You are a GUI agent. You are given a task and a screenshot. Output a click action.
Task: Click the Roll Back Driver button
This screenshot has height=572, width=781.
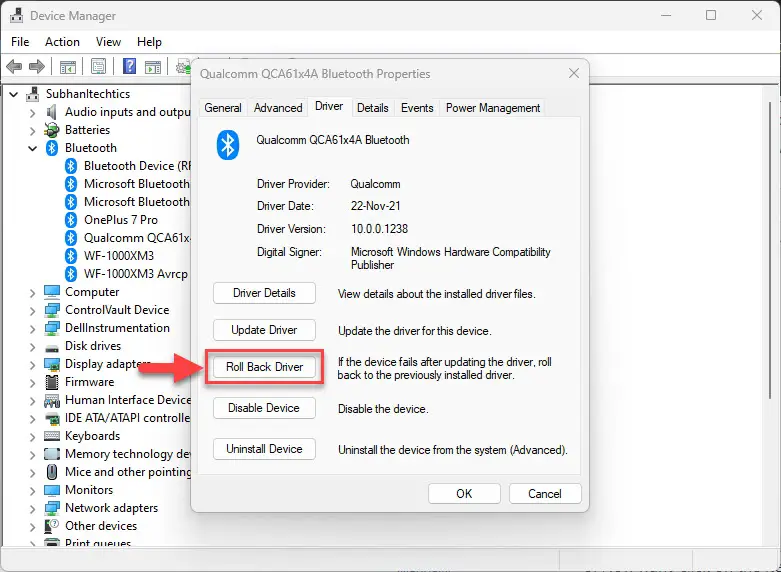click(264, 367)
